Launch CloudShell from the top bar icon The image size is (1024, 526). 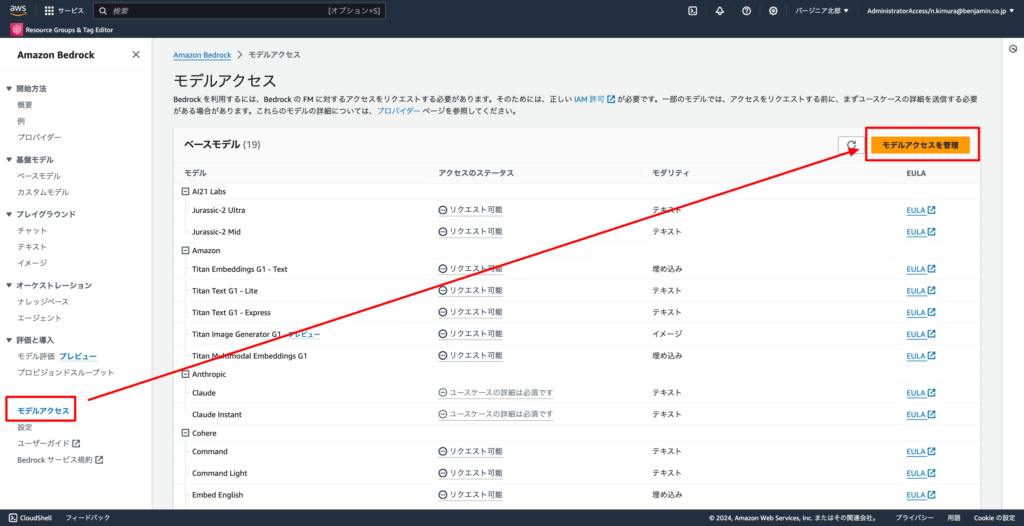click(693, 11)
